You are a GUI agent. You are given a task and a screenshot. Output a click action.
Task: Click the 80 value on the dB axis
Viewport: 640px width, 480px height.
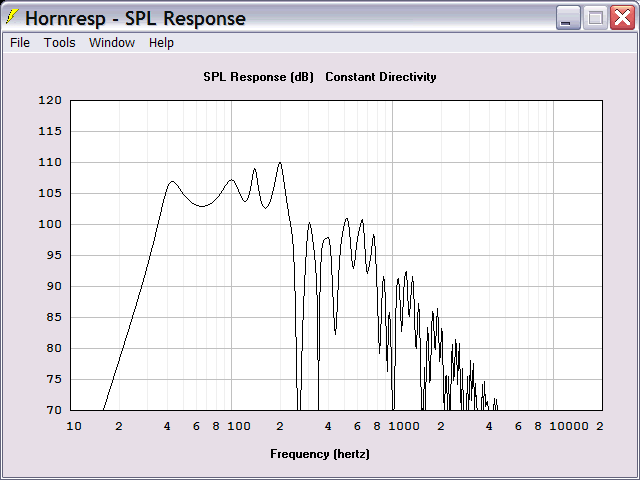point(54,348)
